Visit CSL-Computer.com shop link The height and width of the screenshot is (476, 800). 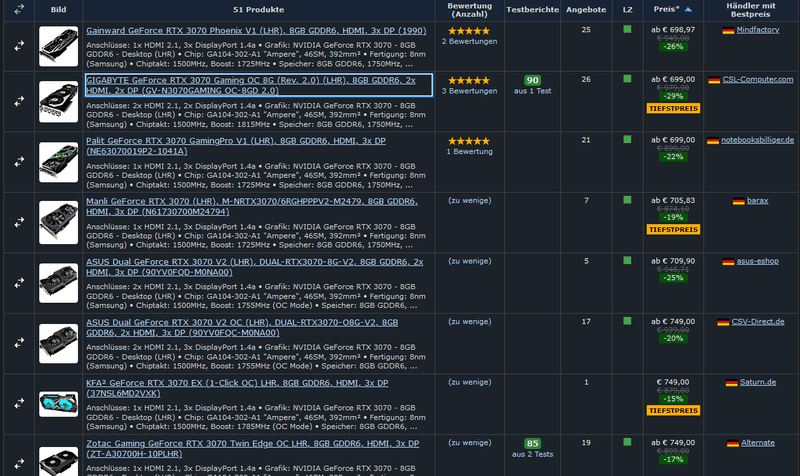[758, 80]
